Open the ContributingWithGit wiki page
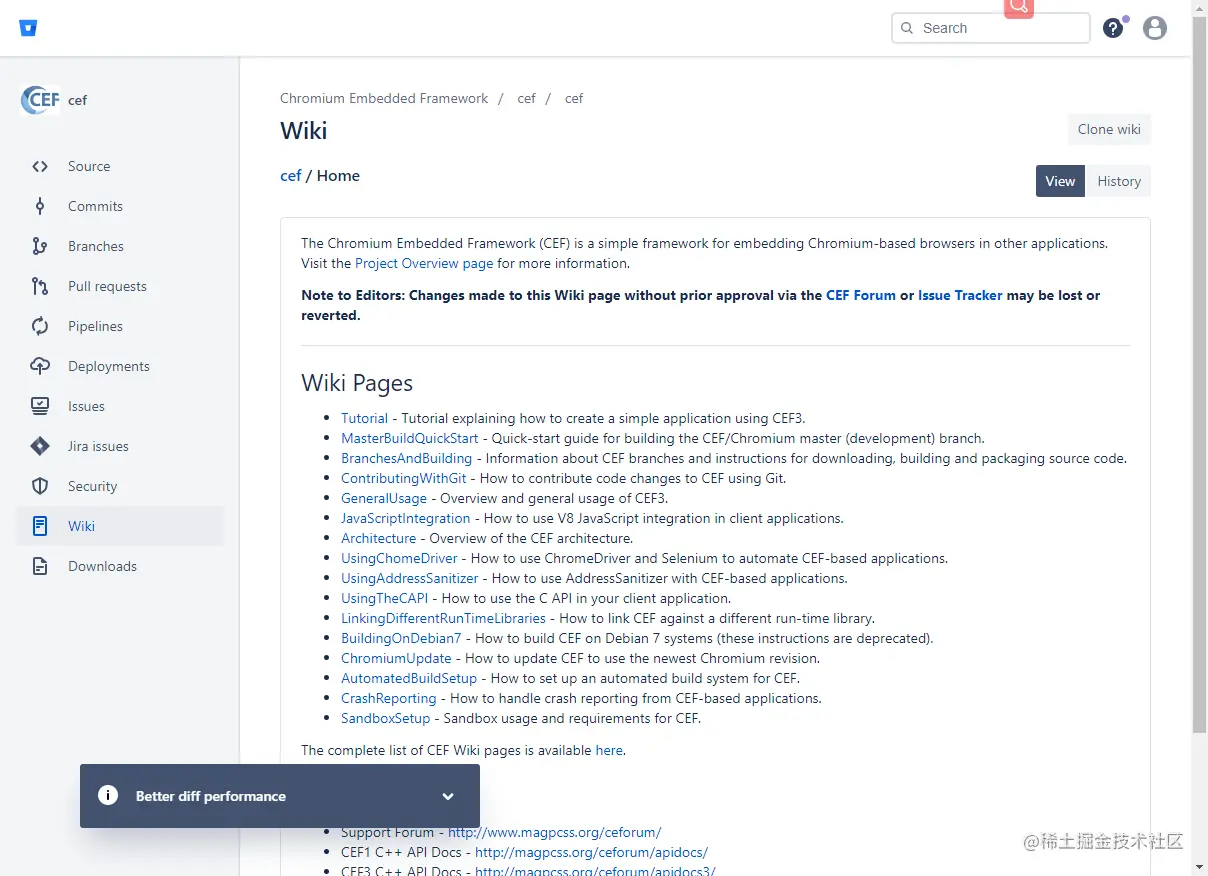1208x876 pixels. [404, 479]
